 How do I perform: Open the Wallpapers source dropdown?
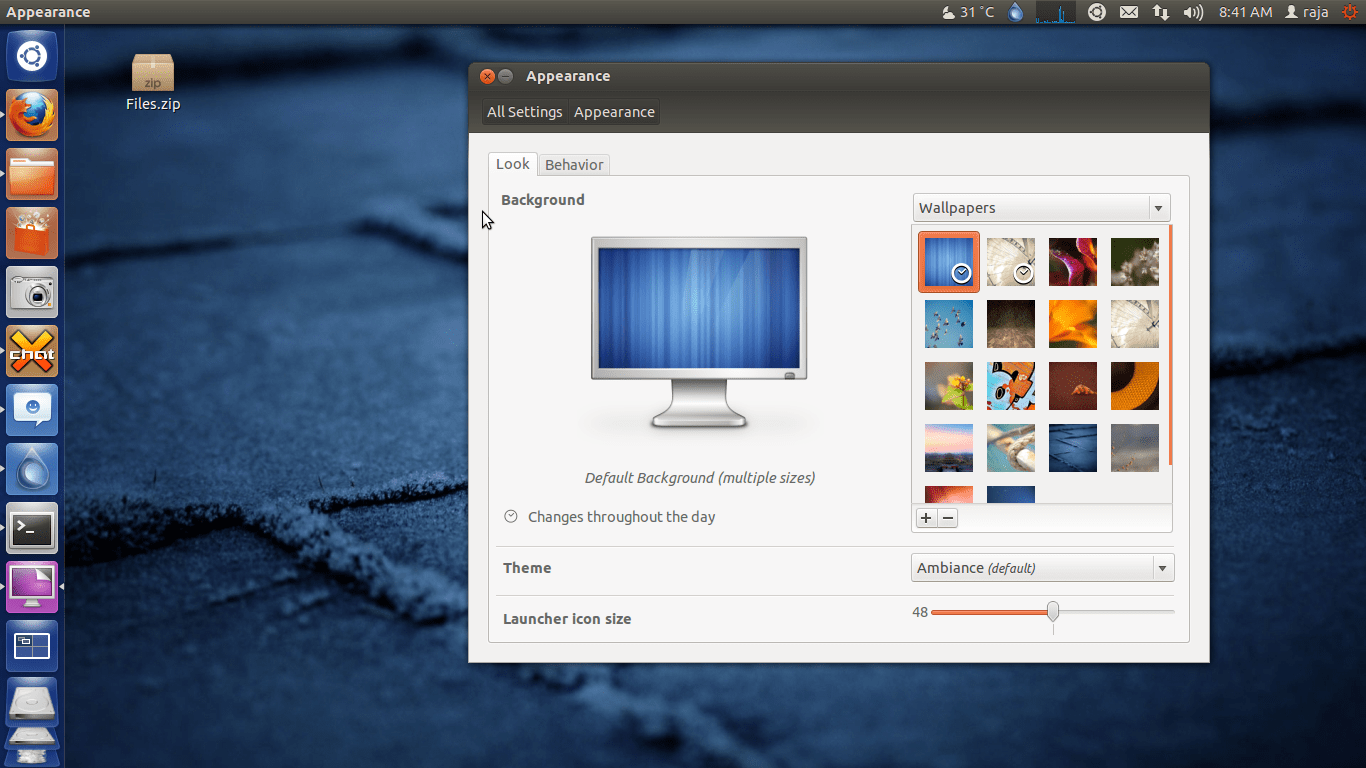tap(1041, 207)
